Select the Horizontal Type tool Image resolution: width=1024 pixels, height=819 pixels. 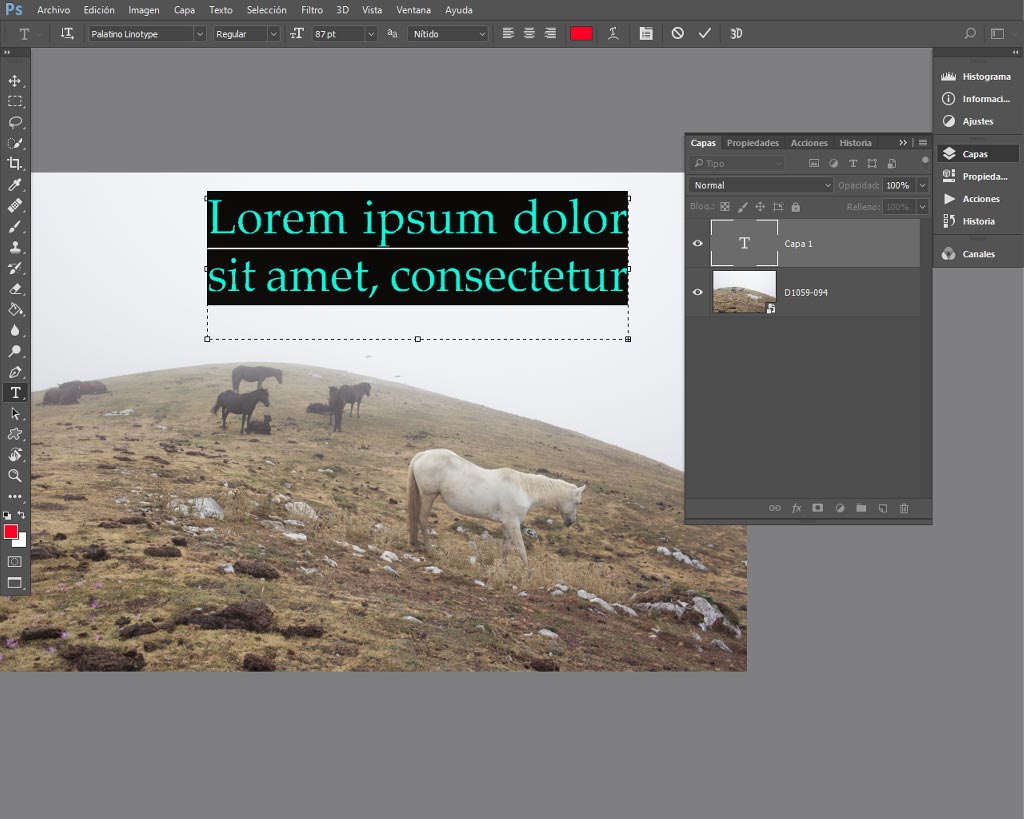(x=15, y=393)
